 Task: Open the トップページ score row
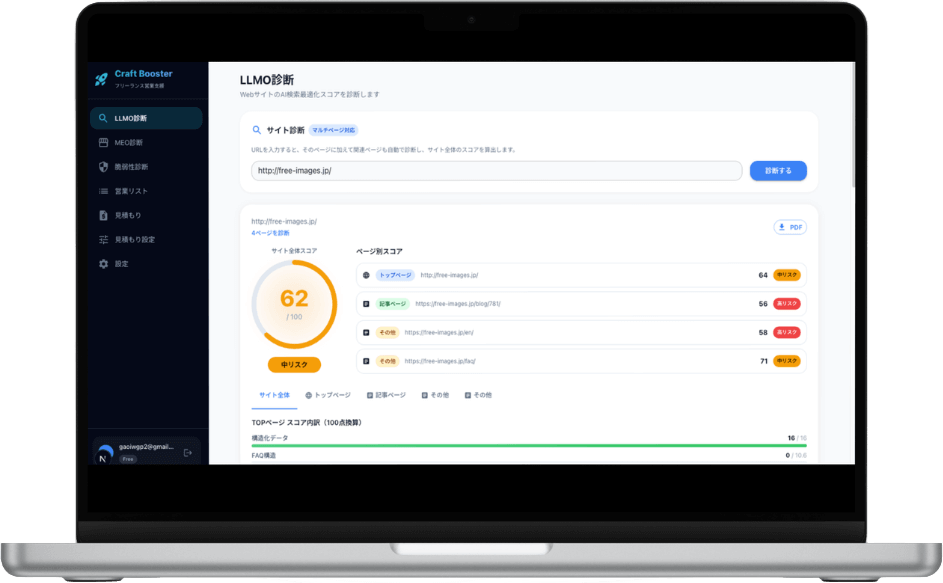[581, 275]
